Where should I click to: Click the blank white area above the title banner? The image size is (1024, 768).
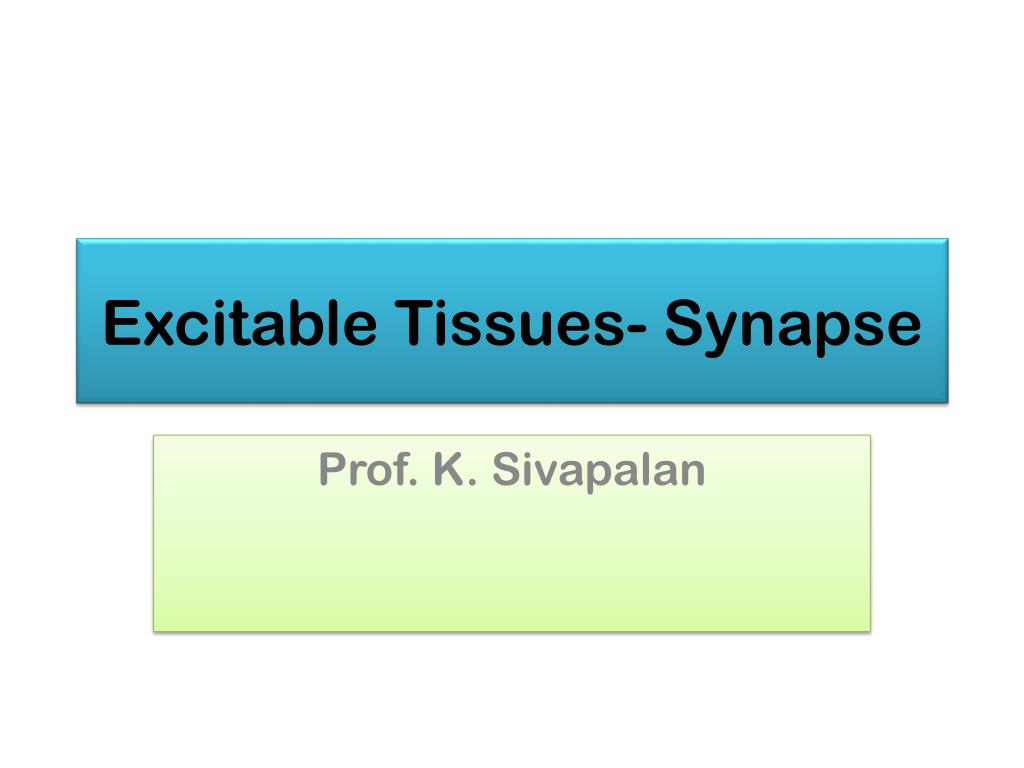pyautogui.click(x=512, y=118)
